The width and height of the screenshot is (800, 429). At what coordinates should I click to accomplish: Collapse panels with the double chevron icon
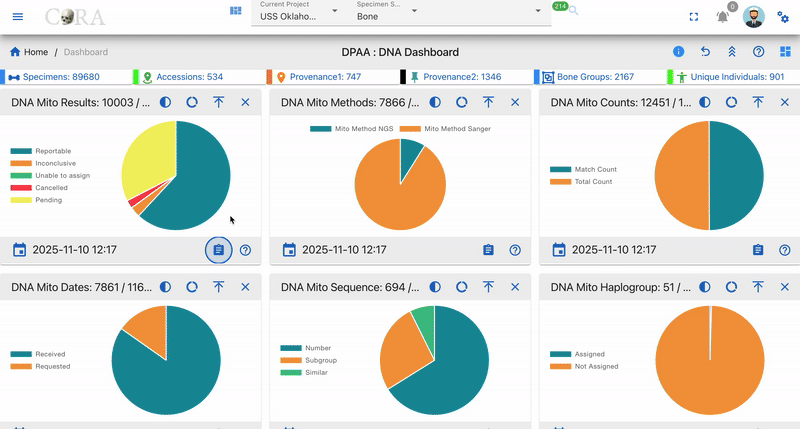[732, 52]
